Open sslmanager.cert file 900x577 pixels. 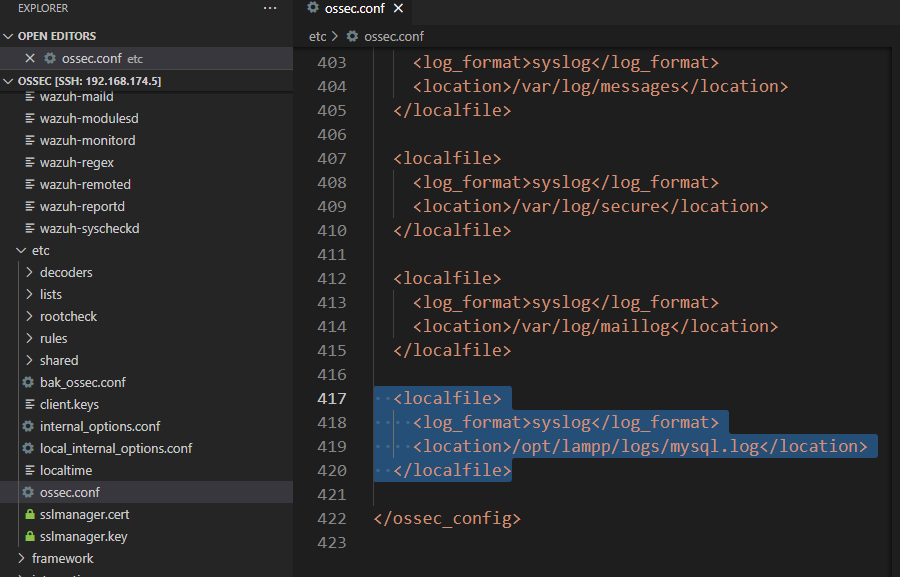coord(84,514)
